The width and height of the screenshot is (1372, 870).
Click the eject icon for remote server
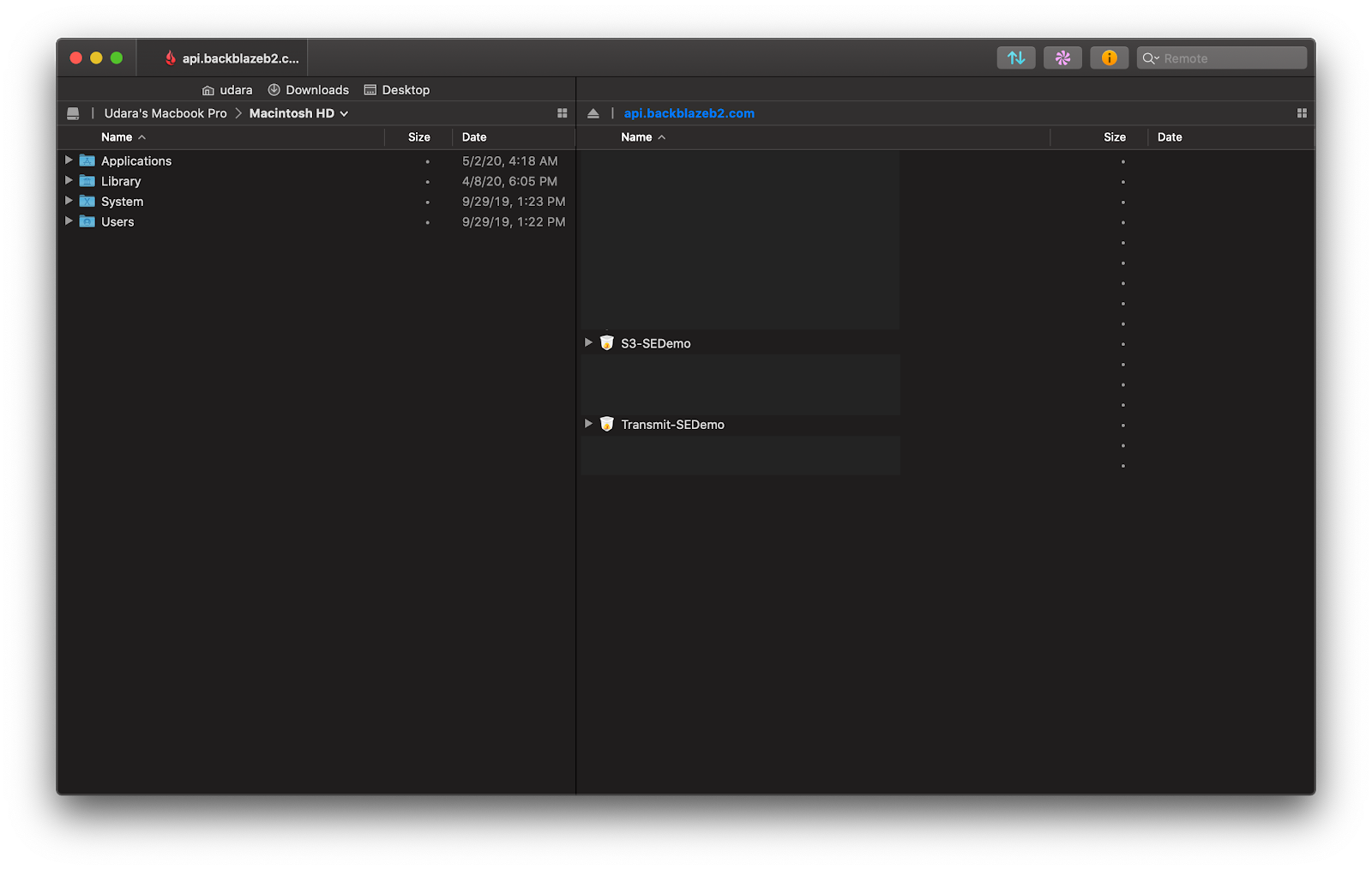point(593,113)
